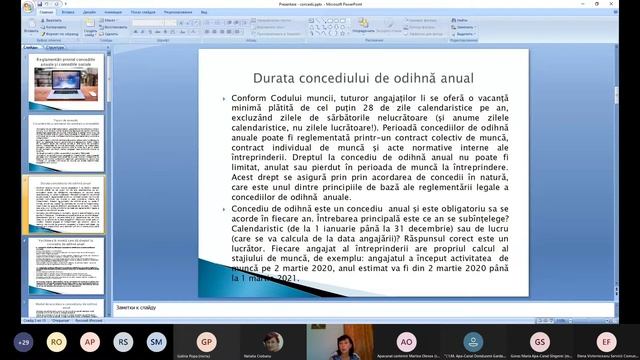
Task: Open the Дизайн ribbon tab
Action: tap(89, 12)
